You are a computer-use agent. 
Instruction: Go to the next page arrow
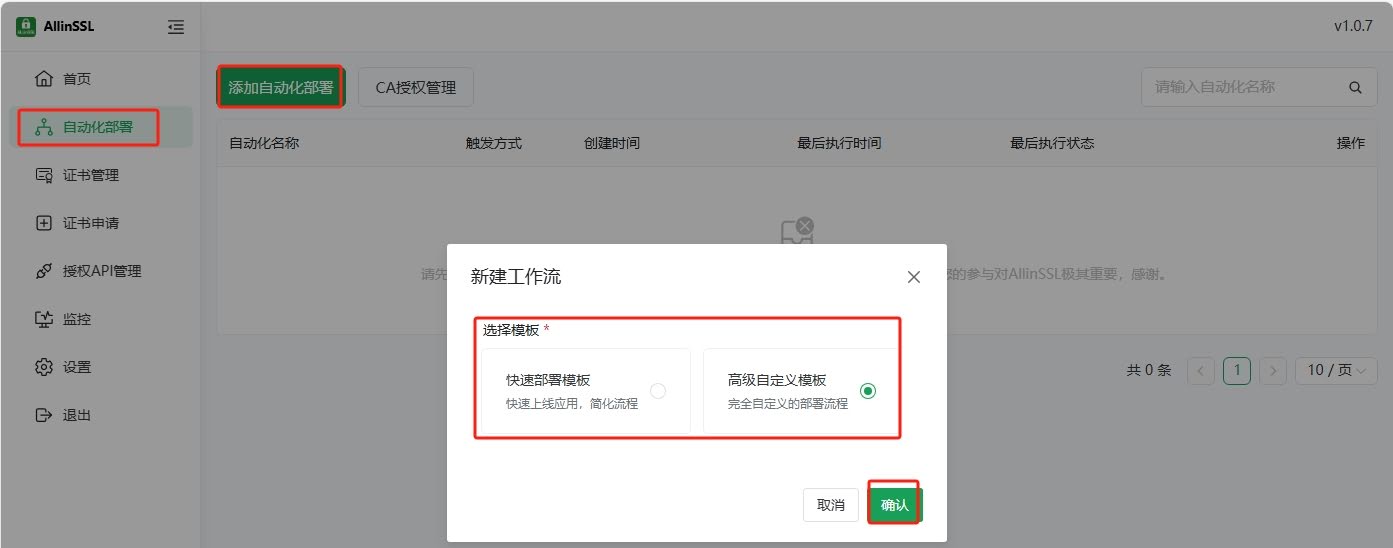pos(1272,370)
